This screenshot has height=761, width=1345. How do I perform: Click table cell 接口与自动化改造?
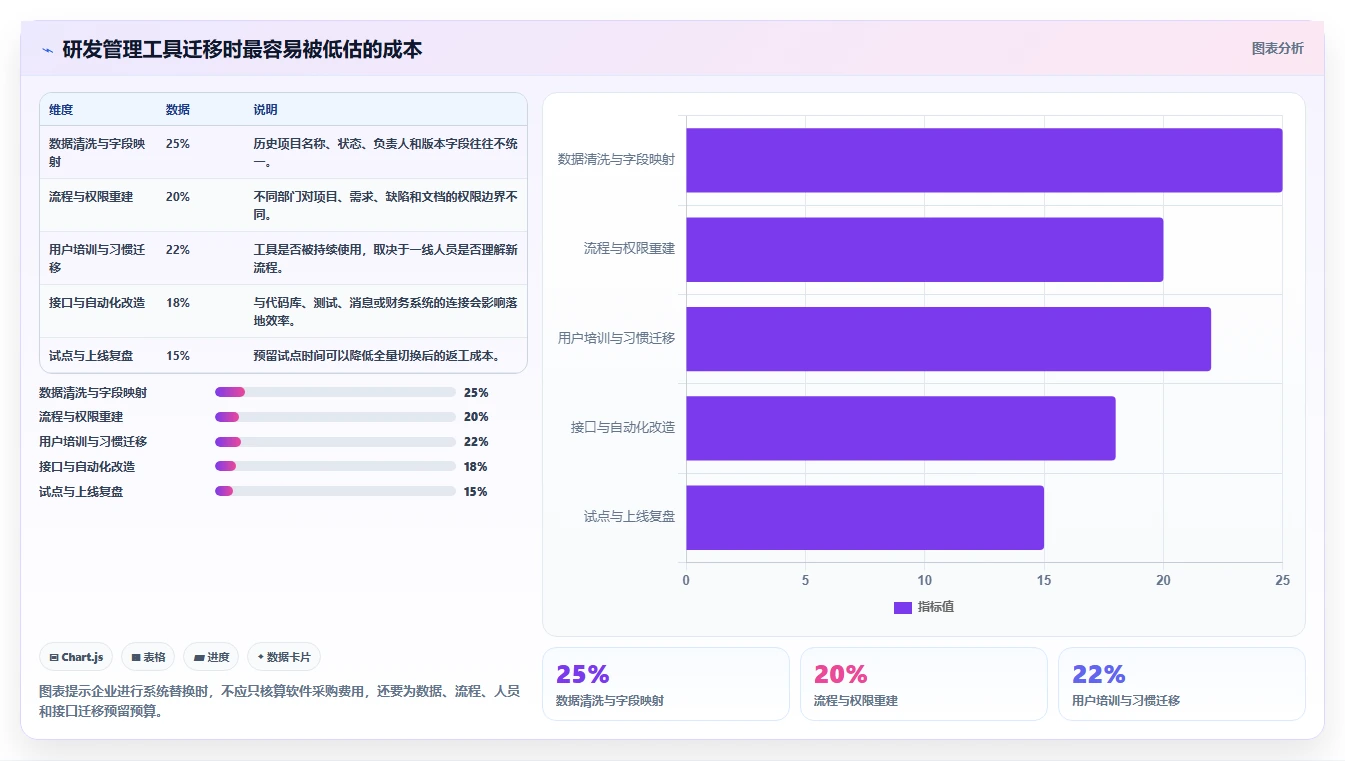(97, 303)
